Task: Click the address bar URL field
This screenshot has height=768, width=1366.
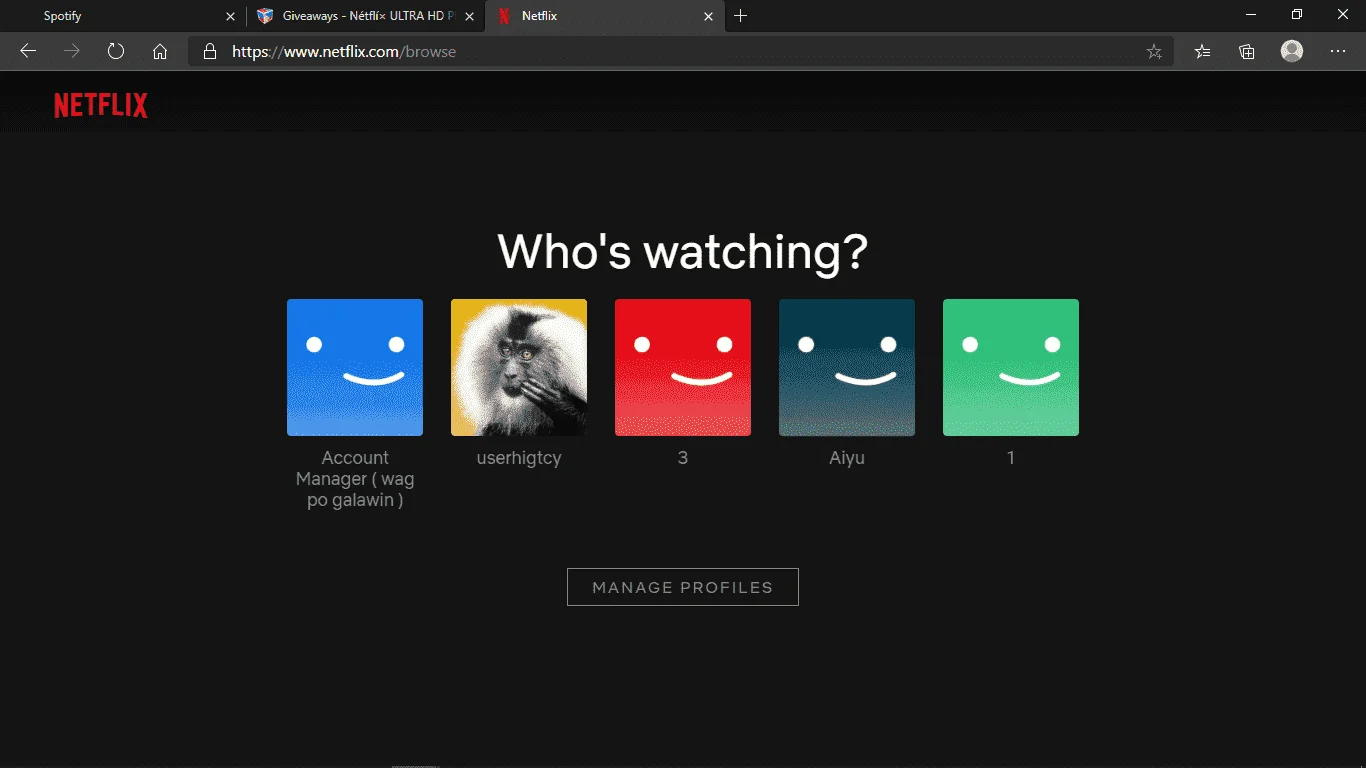Action: coord(681,51)
